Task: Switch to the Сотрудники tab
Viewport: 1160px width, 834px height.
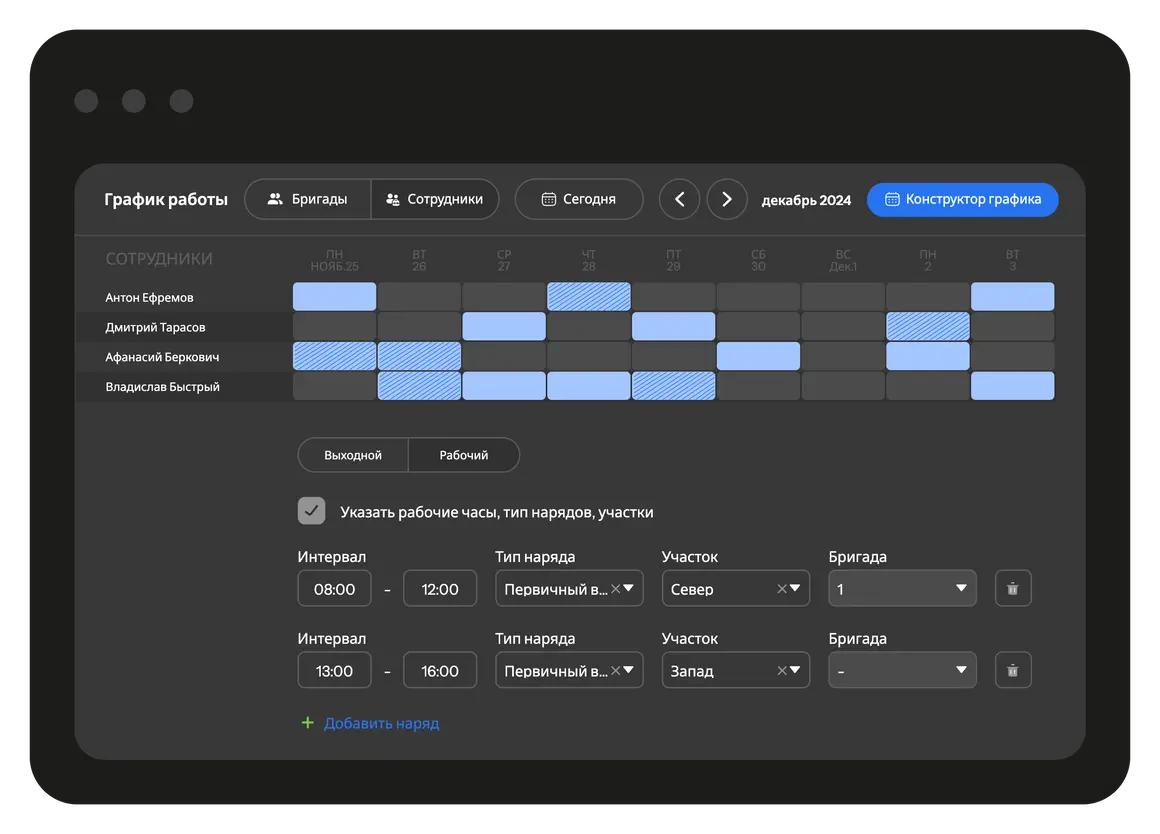Action: (x=435, y=199)
